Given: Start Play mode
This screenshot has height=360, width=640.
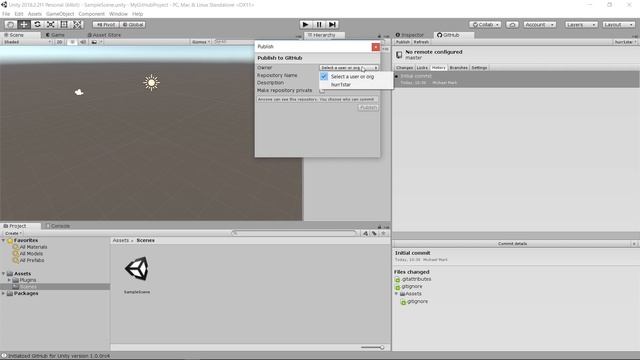Looking at the screenshot, I should tap(305, 24).
